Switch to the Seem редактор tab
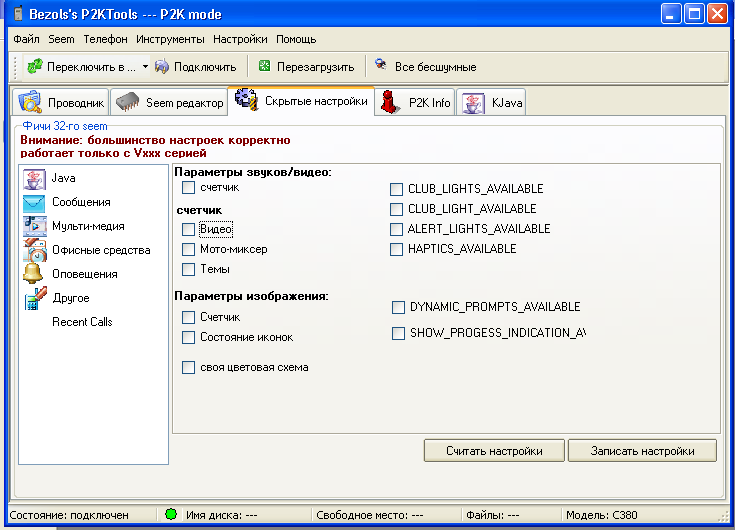Viewport: 735px width, 530px height. (169, 102)
